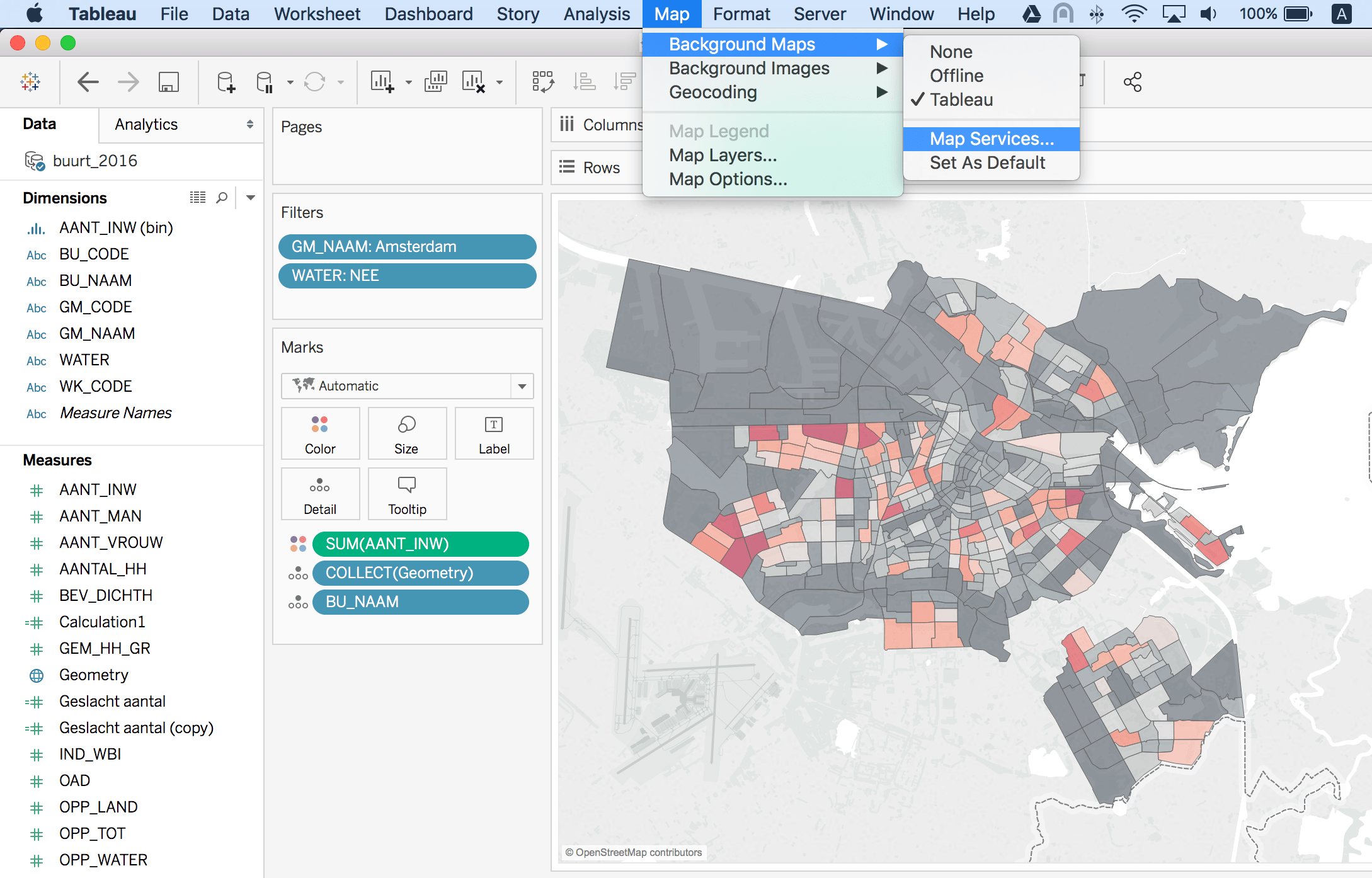Switch to the Analytics tab
The height and width of the screenshot is (878, 1372).
pos(146,124)
